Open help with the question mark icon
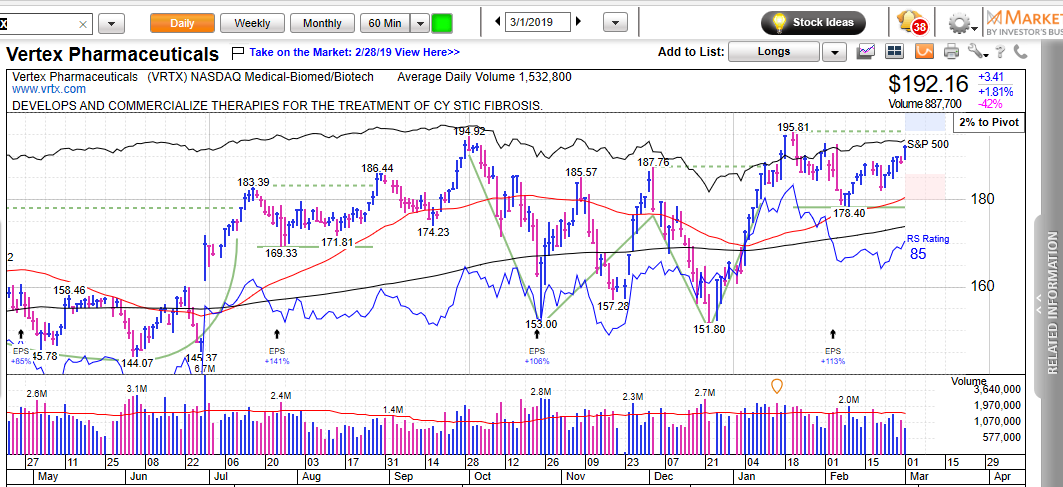The height and width of the screenshot is (487, 1063). point(999,52)
